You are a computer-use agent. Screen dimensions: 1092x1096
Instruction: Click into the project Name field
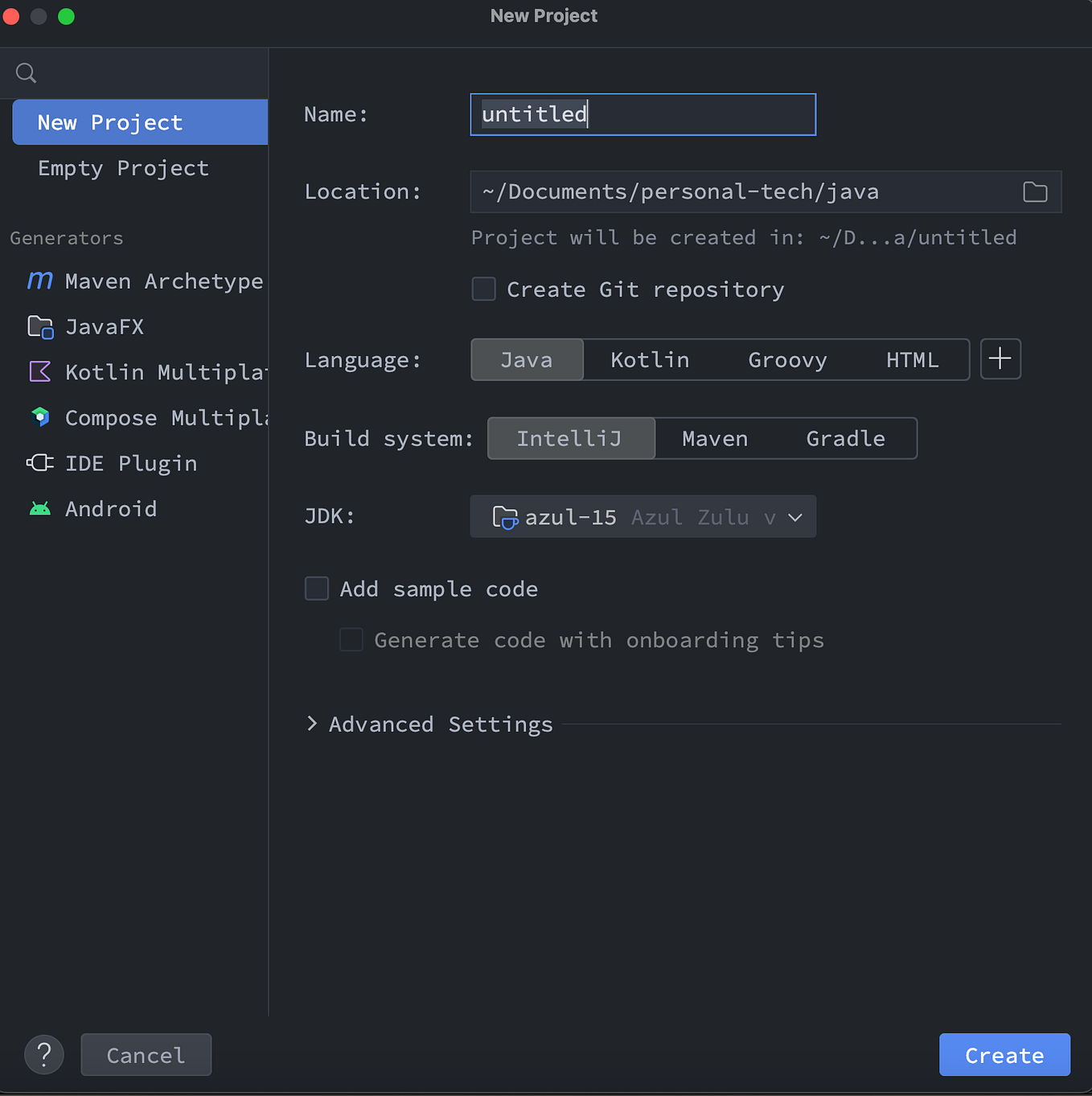pyautogui.click(x=642, y=114)
